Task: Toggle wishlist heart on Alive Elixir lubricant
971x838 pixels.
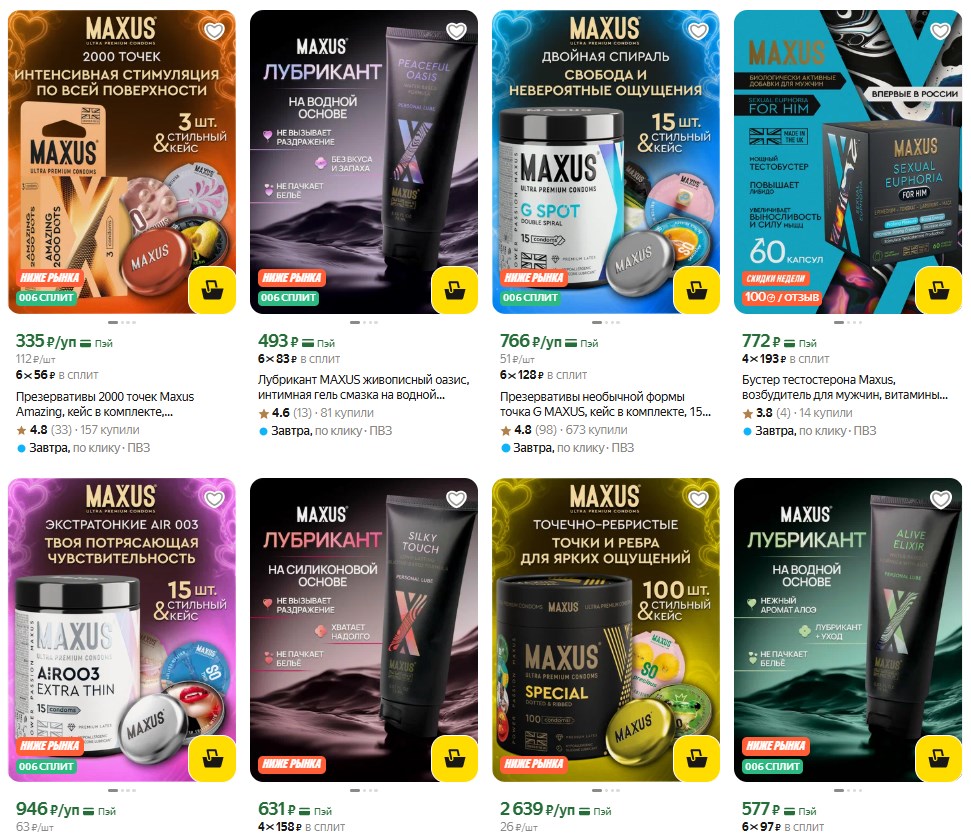Action: tap(941, 499)
